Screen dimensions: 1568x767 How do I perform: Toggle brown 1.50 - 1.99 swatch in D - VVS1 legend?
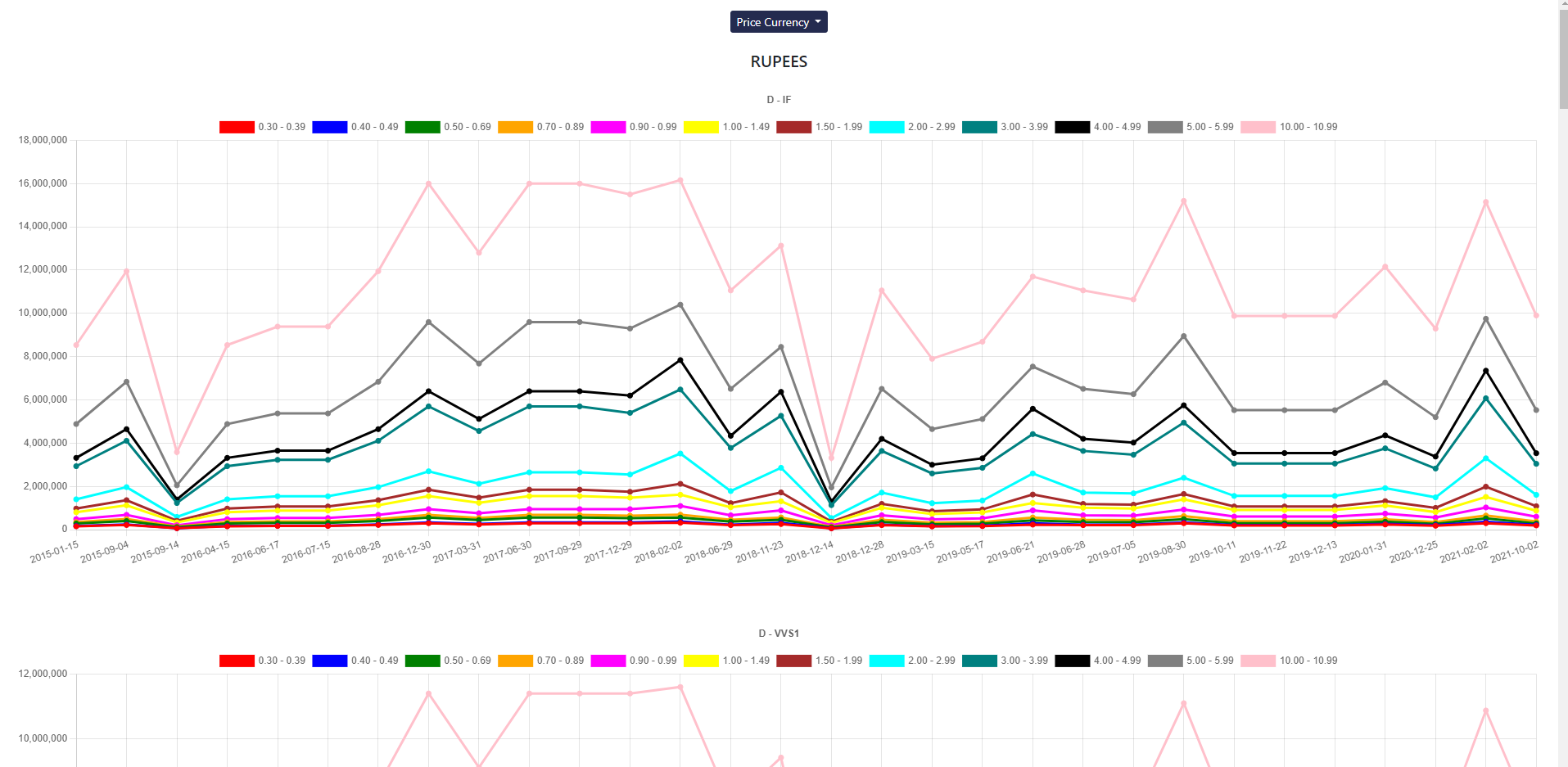[793, 661]
